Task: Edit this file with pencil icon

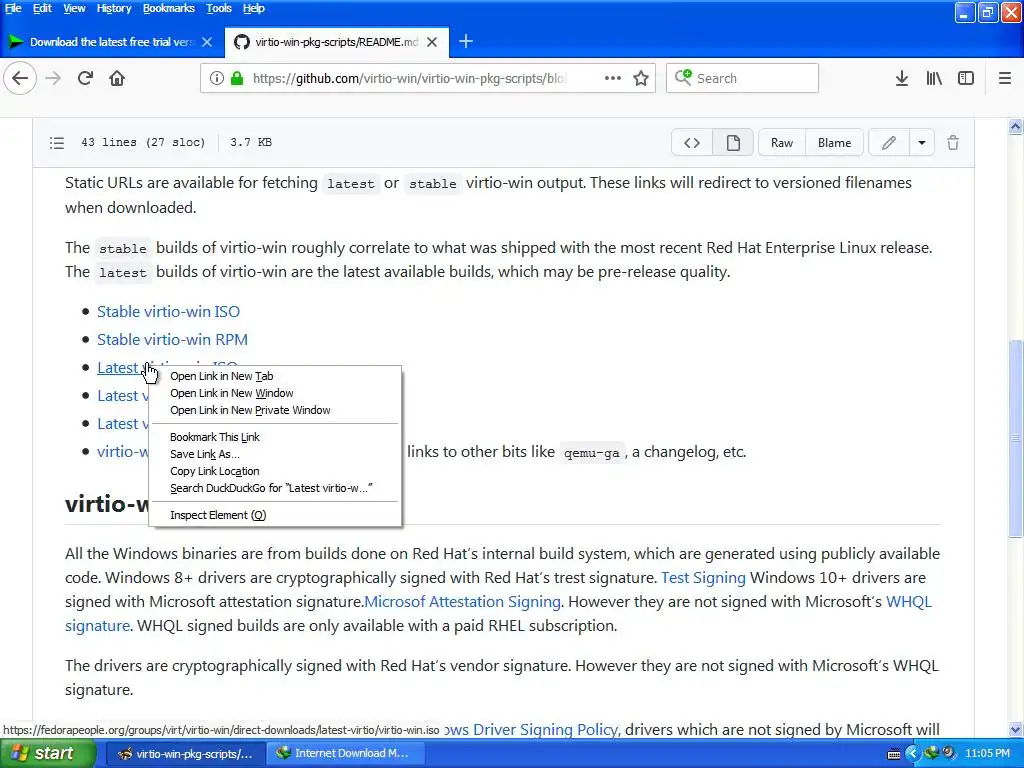Action: pyautogui.click(x=889, y=143)
